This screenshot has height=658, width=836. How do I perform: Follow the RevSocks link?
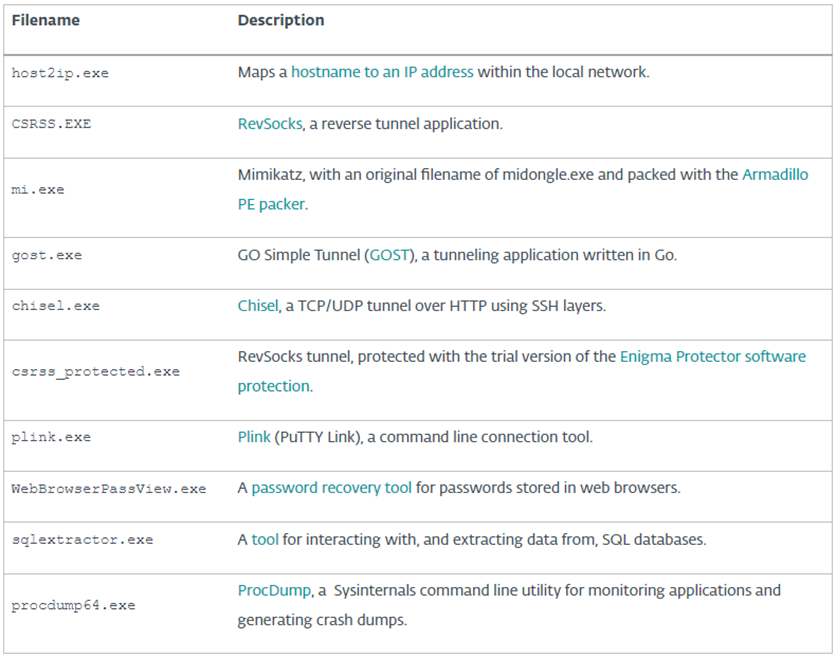pos(270,124)
